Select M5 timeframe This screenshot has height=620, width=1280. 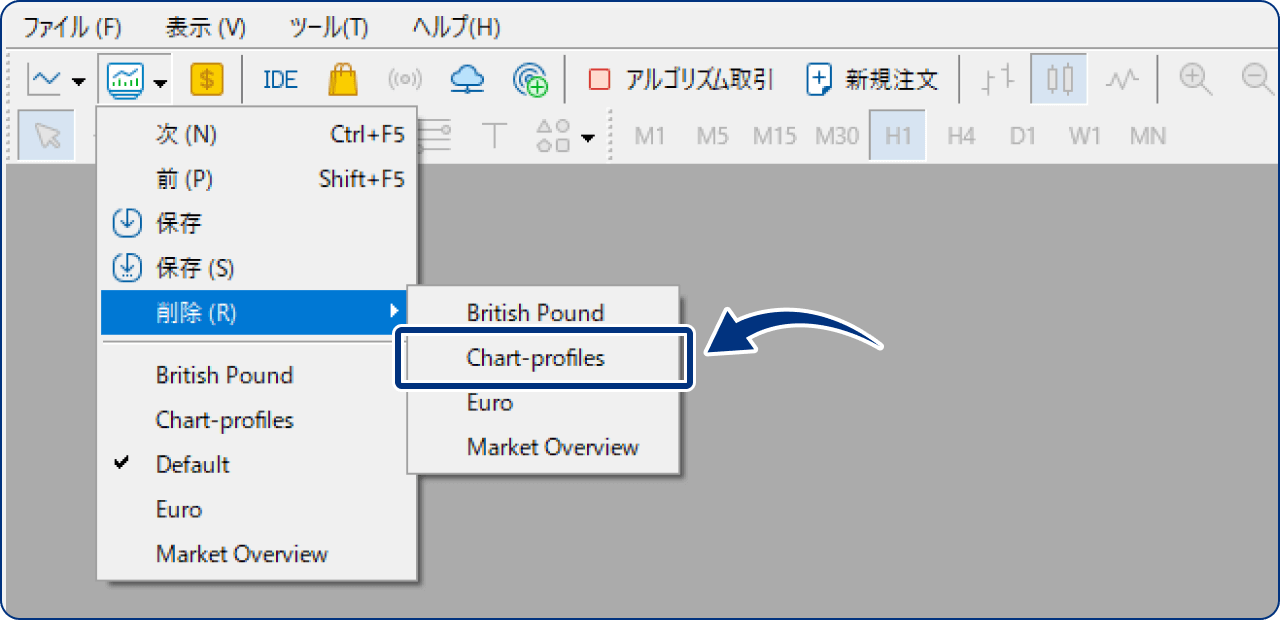pyautogui.click(x=712, y=136)
